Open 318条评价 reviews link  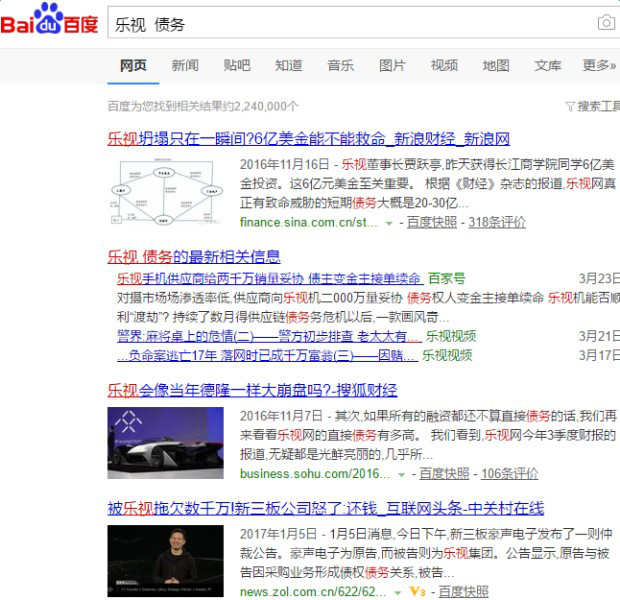click(x=497, y=222)
